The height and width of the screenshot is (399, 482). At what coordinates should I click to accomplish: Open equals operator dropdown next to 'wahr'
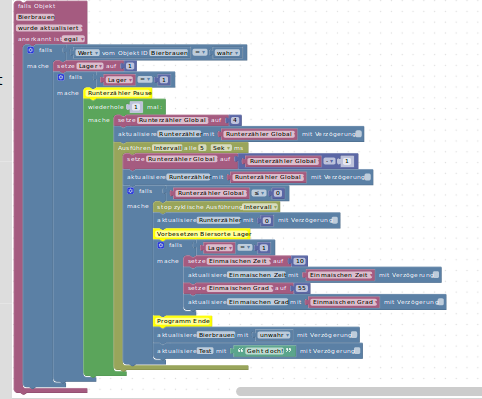coord(200,52)
